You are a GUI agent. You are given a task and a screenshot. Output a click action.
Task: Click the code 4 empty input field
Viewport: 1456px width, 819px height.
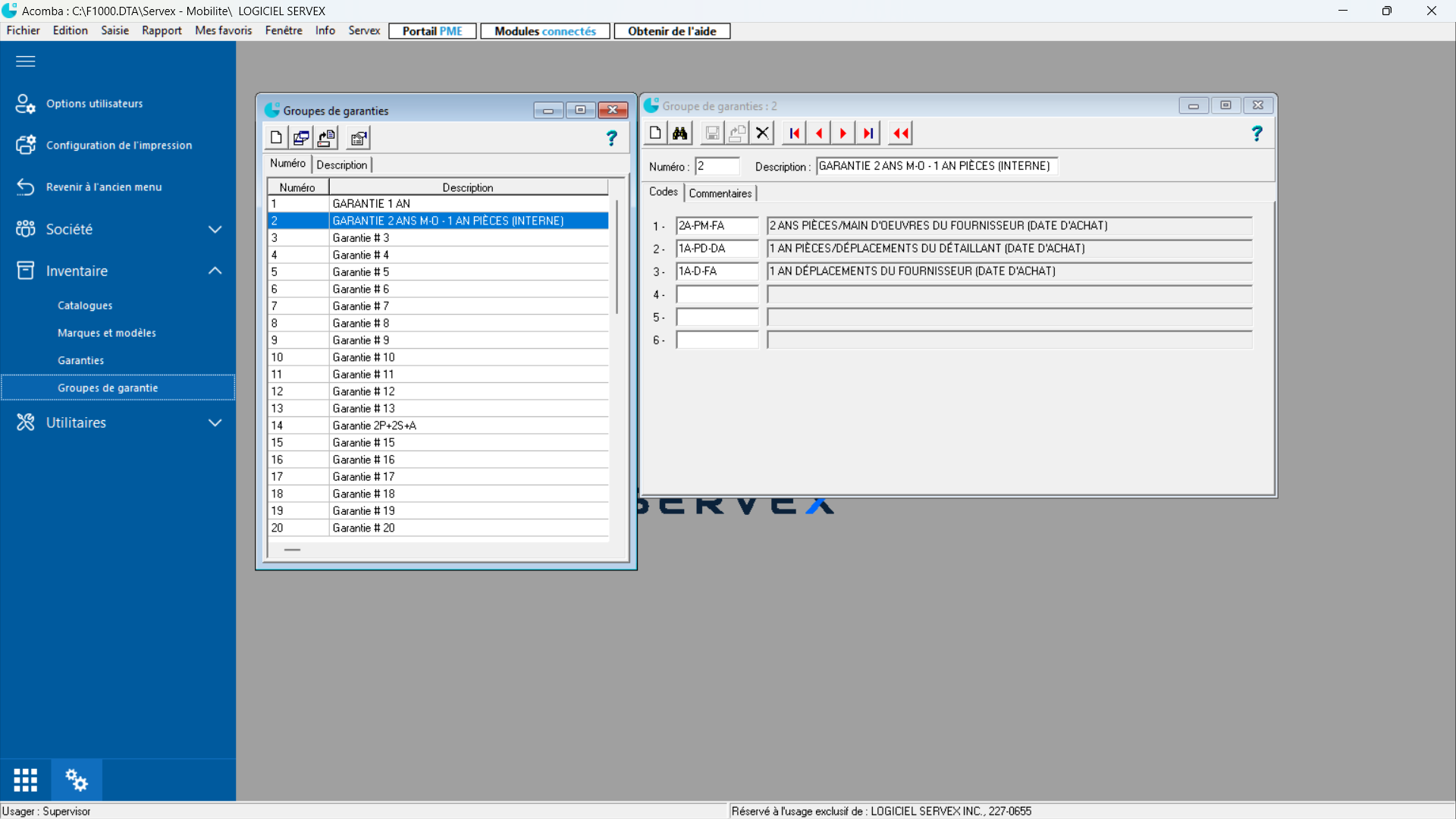coord(717,294)
